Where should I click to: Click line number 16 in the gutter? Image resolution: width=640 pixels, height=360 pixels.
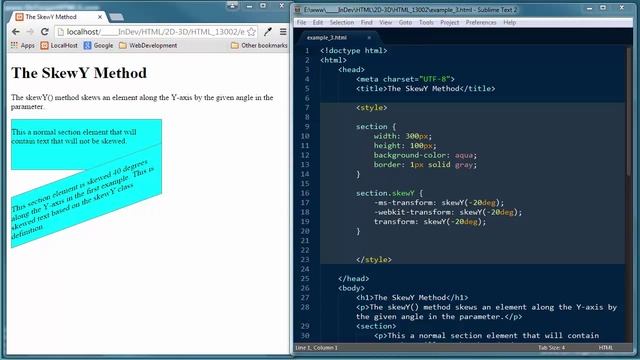coord(305,193)
